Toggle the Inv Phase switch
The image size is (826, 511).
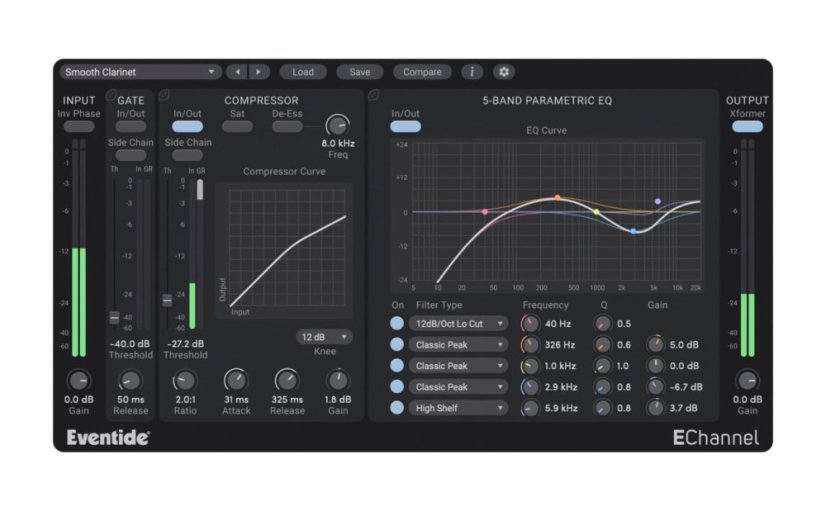pos(78,126)
